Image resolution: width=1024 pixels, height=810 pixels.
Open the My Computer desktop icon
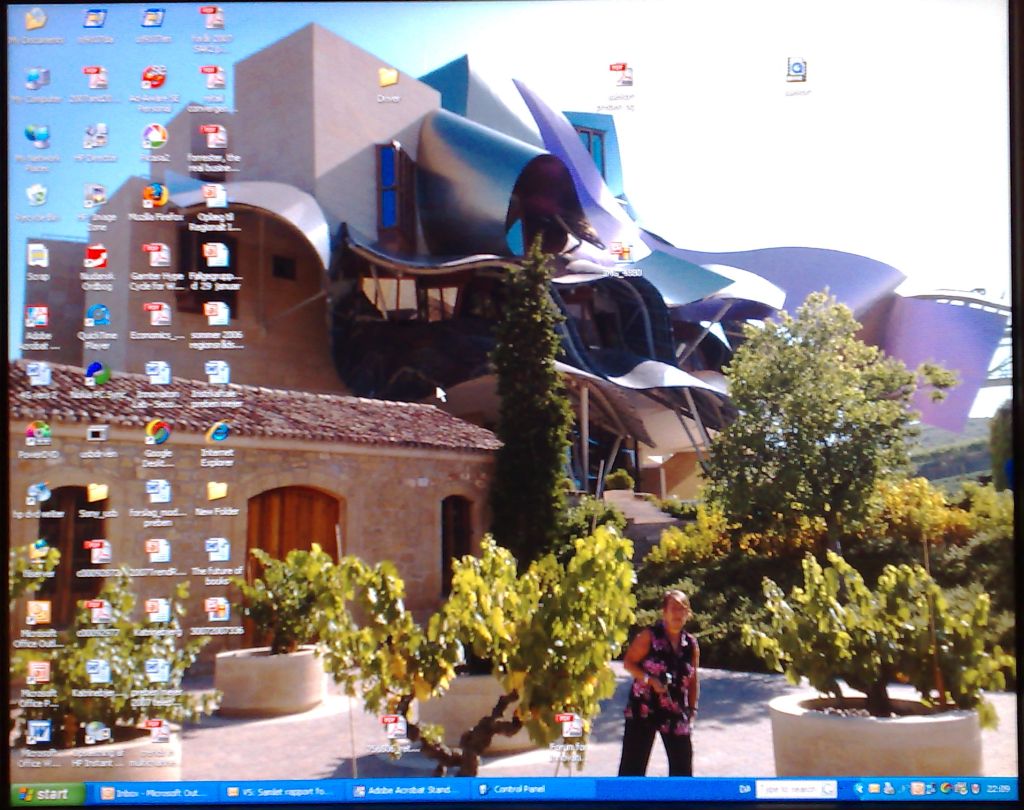36,78
